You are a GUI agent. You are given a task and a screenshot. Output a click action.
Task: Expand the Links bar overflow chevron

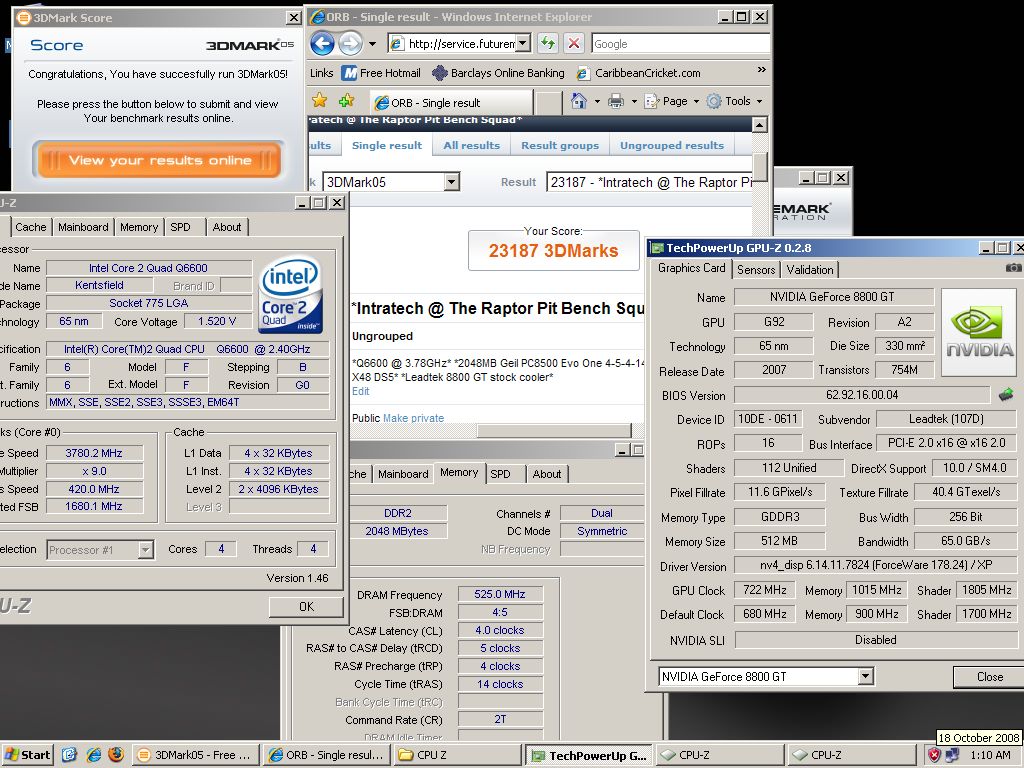coord(761,70)
